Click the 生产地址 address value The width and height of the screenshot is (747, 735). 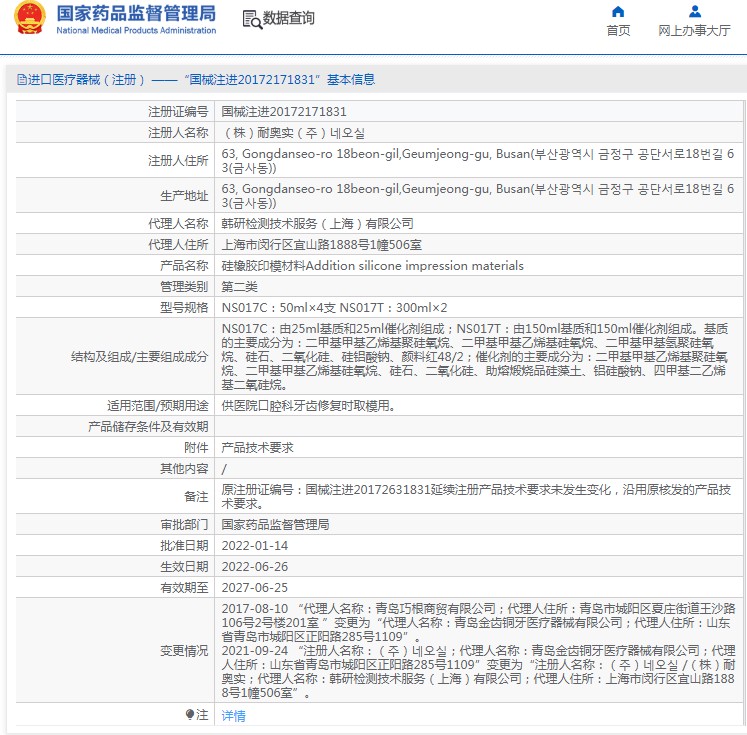pos(477,196)
